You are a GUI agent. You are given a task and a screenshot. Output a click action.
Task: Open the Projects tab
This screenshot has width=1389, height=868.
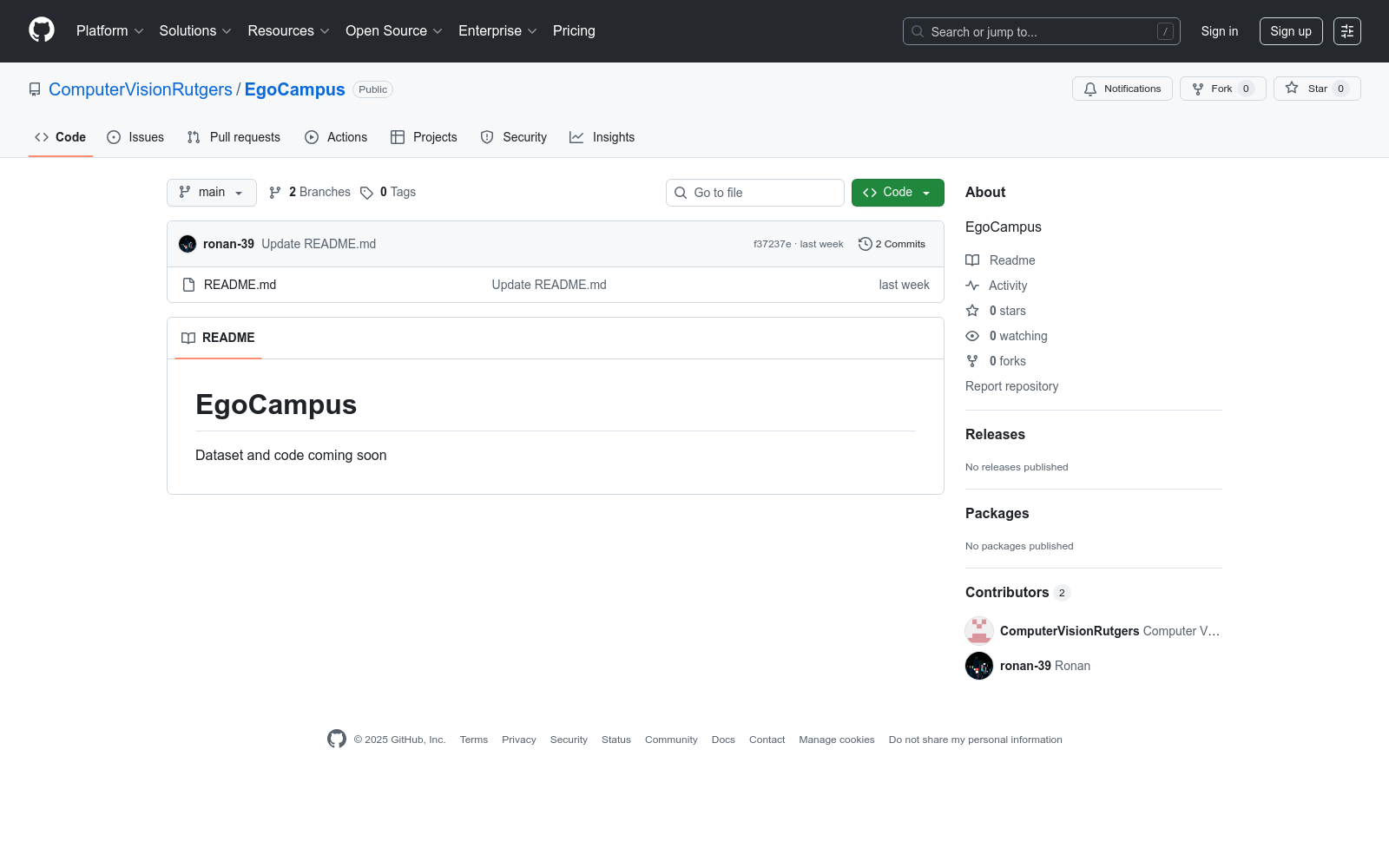point(424,137)
